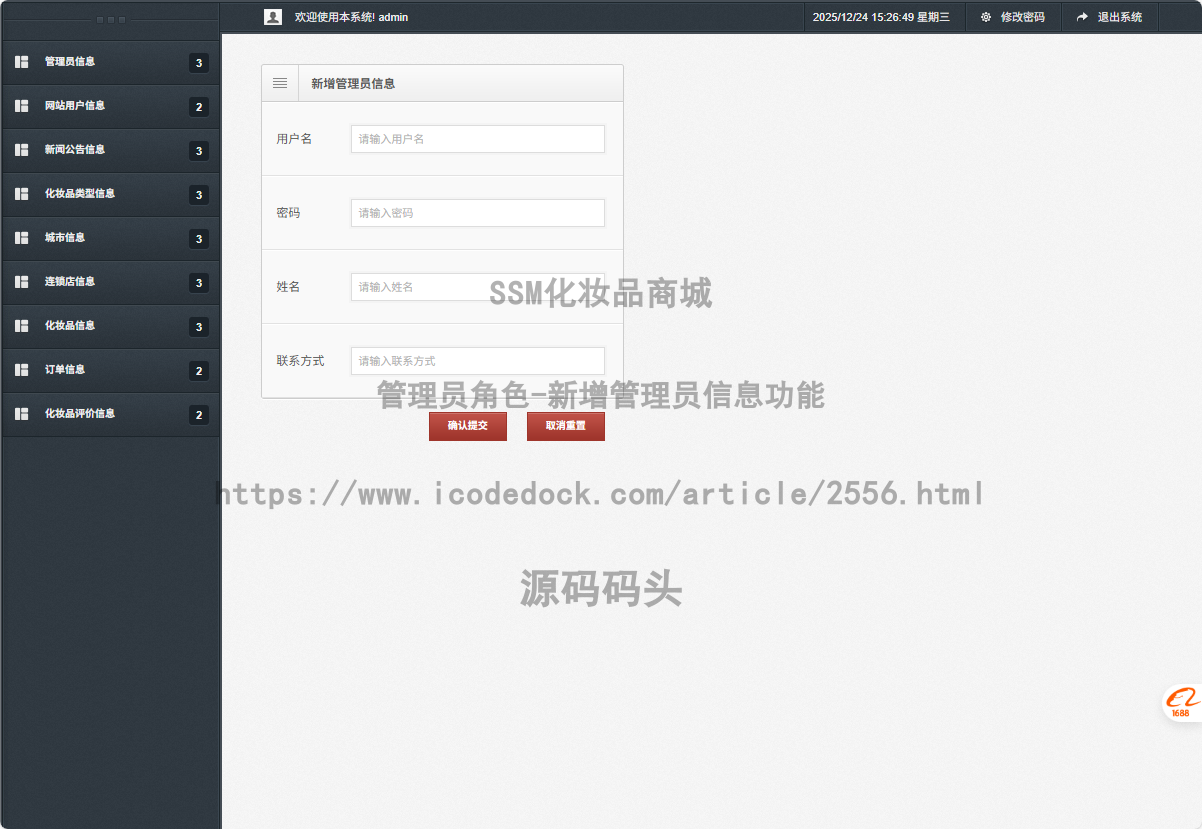Click the 城市信息 grid icon
Image resolution: width=1202 pixels, height=829 pixels.
[x=21, y=238]
